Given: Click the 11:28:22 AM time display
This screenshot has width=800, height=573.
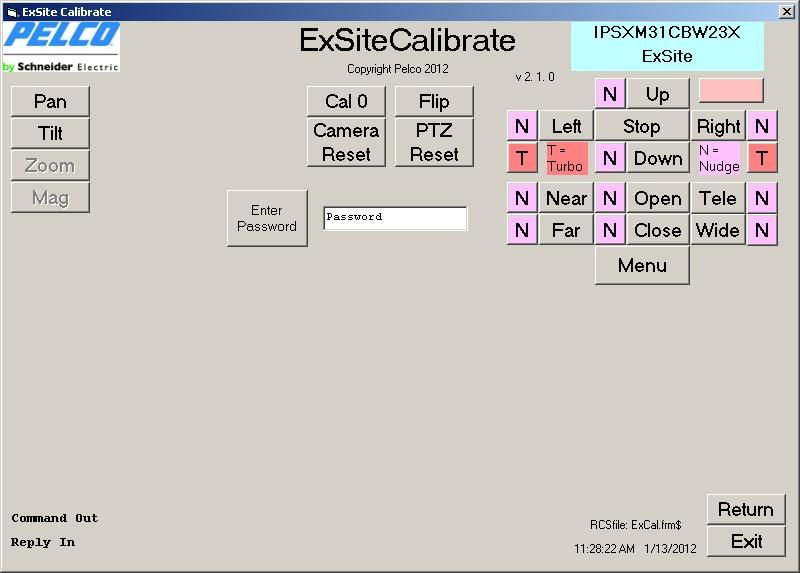Looking at the screenshot, I should click(604, 549).
